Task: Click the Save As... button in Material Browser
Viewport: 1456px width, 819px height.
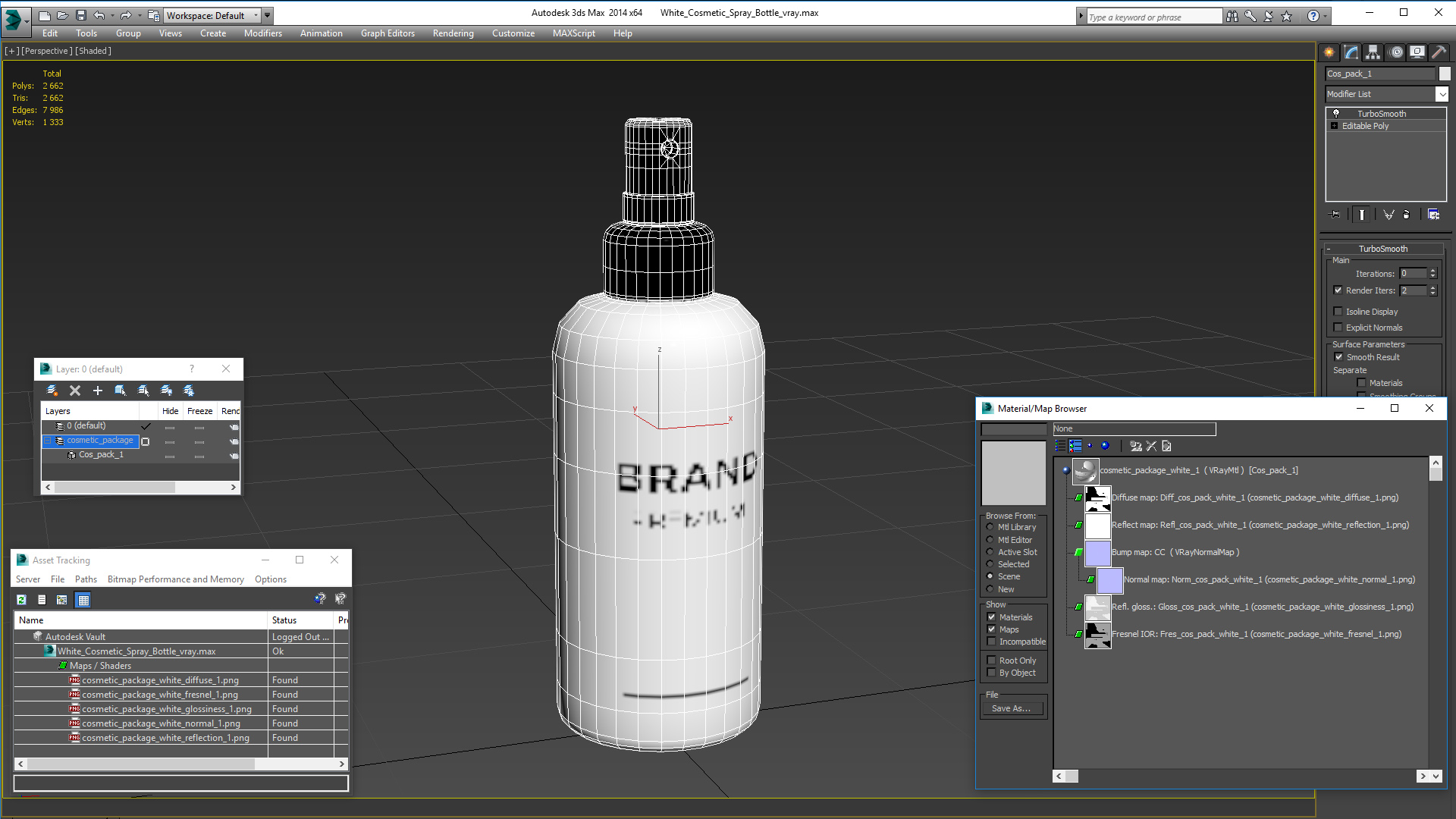Action: (1012, 708)
